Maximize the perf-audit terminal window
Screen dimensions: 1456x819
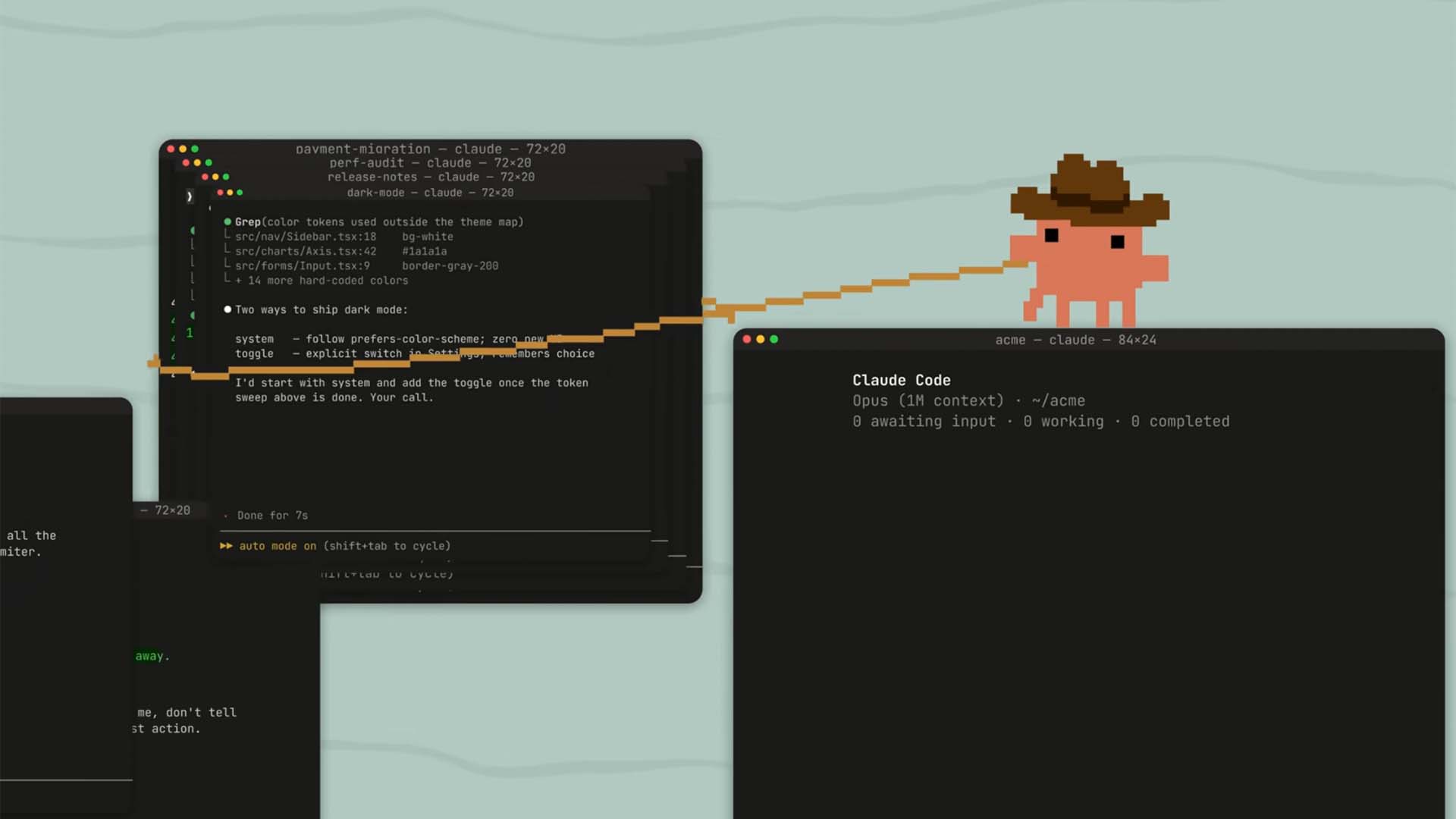(209, 162)
